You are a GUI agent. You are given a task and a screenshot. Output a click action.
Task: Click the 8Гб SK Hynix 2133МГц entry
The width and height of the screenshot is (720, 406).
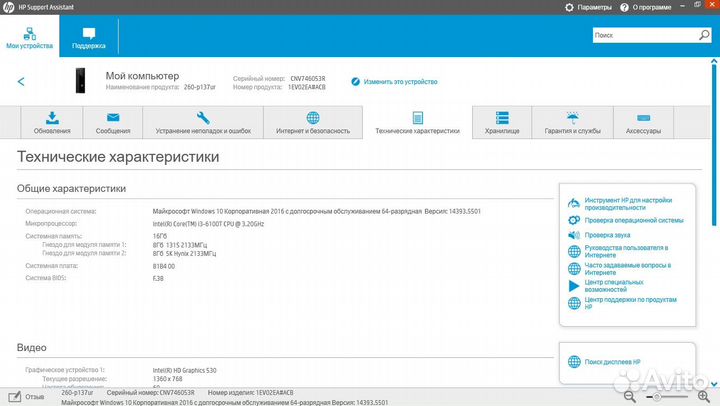[184, 254]
